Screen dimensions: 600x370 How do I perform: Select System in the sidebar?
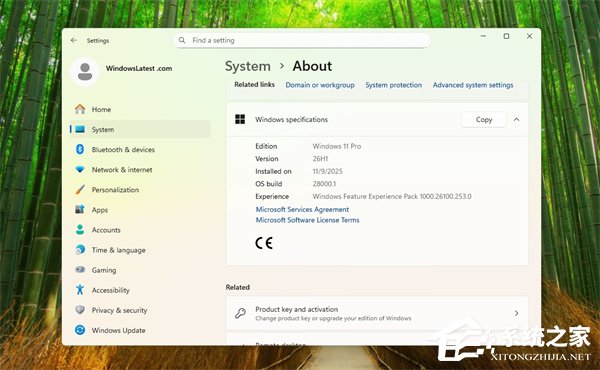140,129
